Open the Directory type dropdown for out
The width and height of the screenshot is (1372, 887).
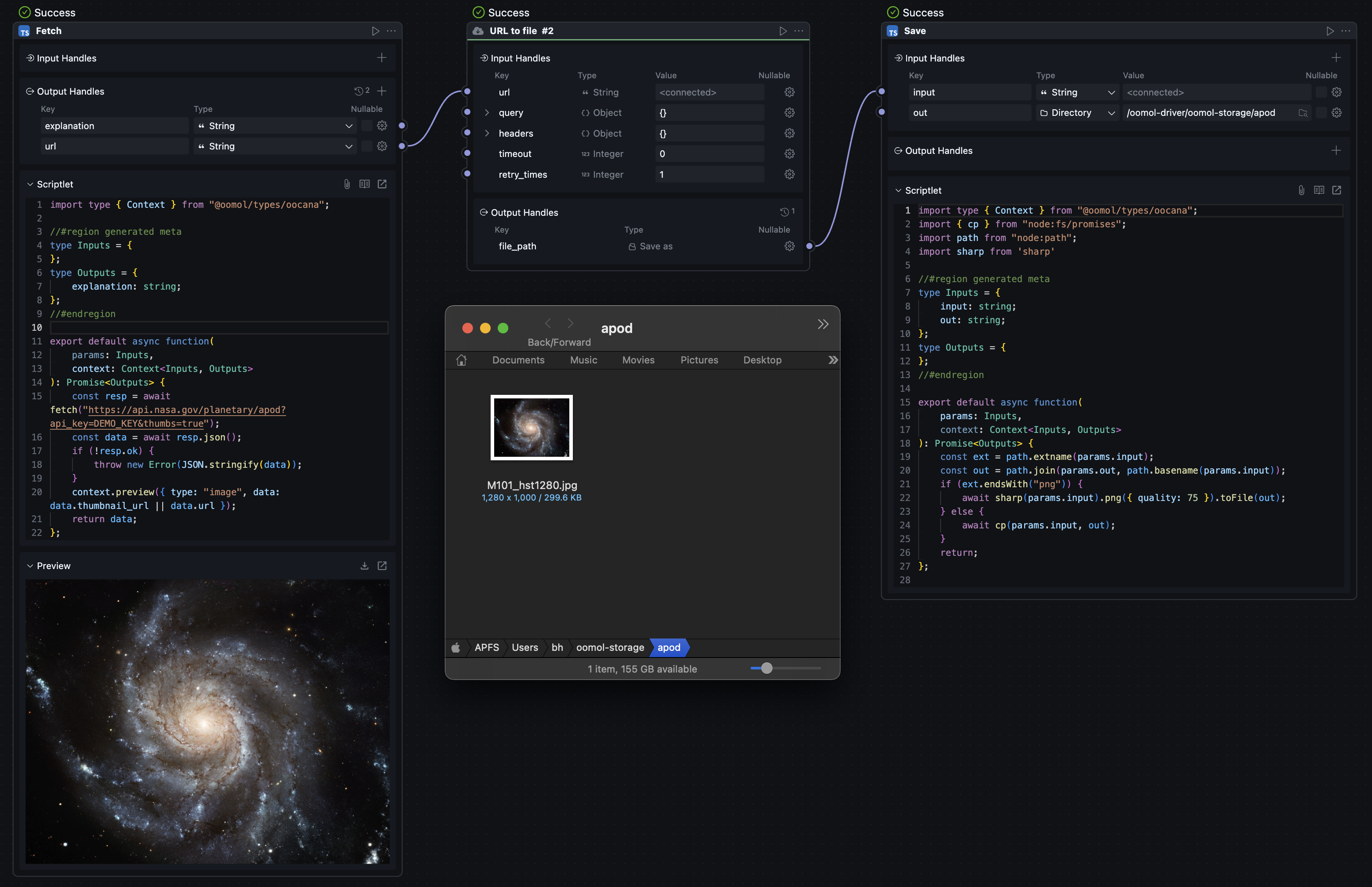pos(1077,113)
